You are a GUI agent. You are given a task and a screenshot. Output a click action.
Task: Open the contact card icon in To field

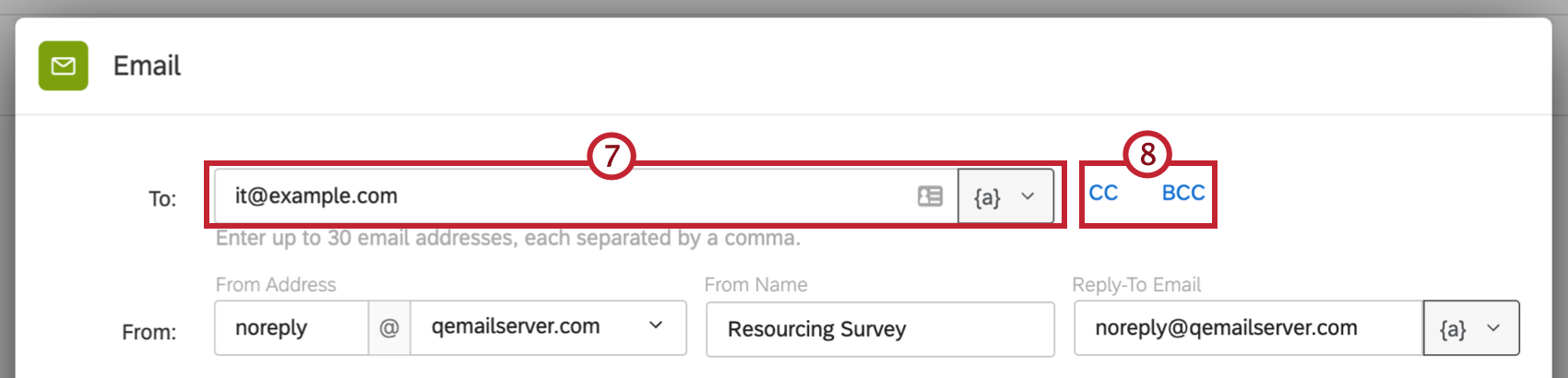(x=930, y=196)
